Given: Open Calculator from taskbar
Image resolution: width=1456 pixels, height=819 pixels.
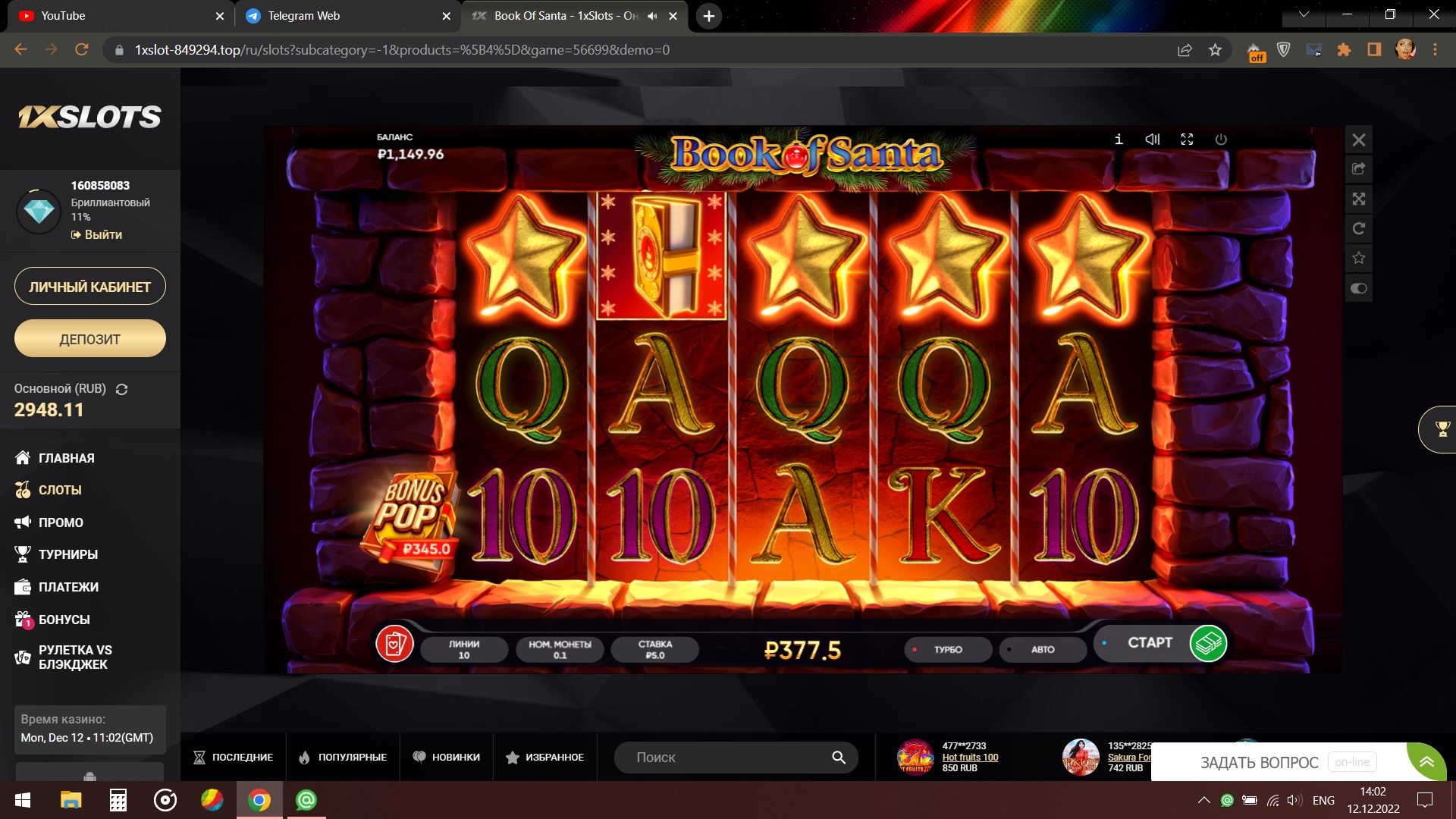Looking at the screenshot, I should tap(118, 800).
